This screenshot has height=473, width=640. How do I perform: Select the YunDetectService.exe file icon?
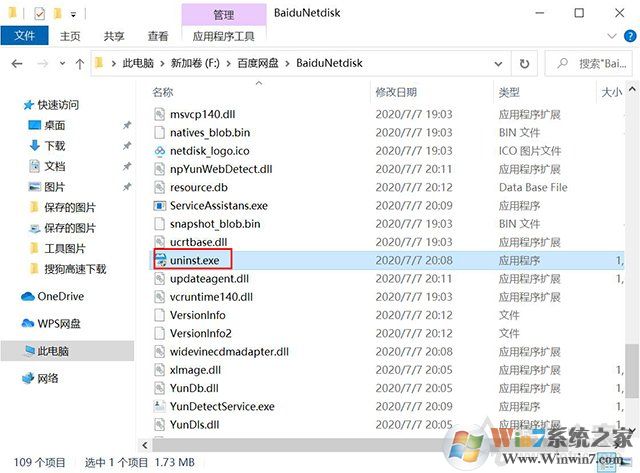[159, 406]
